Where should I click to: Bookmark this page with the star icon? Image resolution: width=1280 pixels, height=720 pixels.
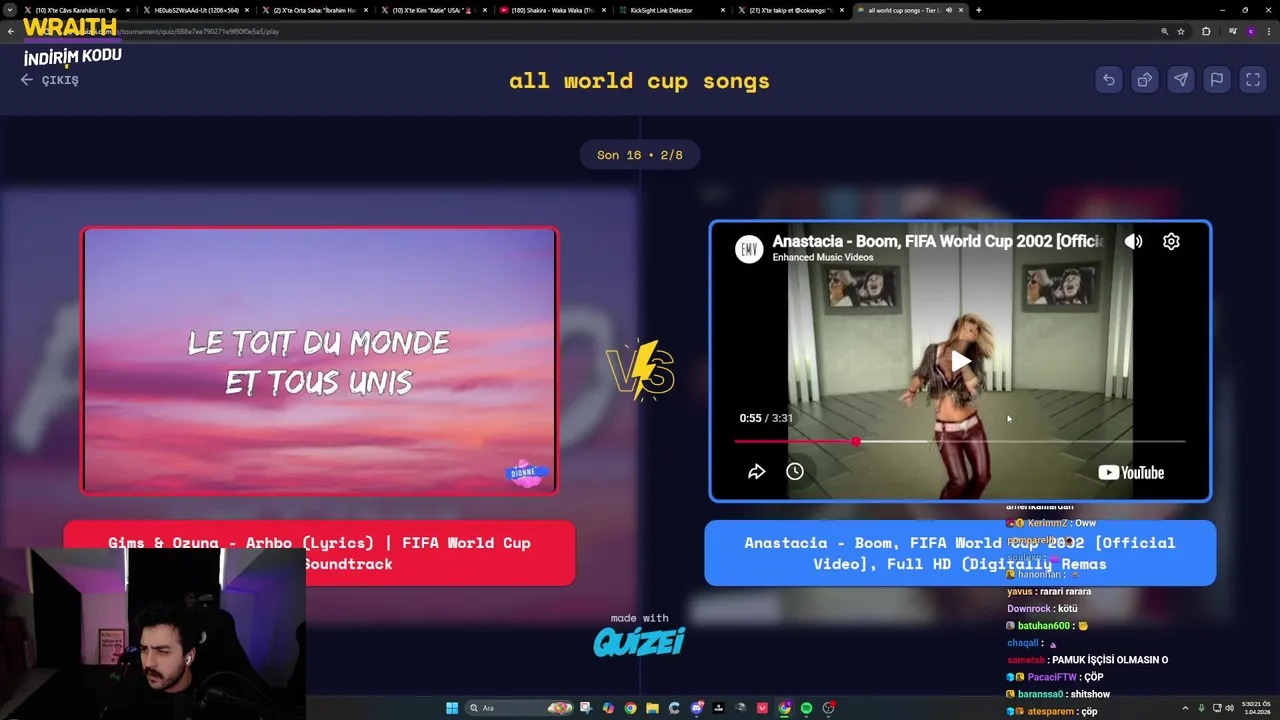pyautogui.click(x=1181, y=31)
